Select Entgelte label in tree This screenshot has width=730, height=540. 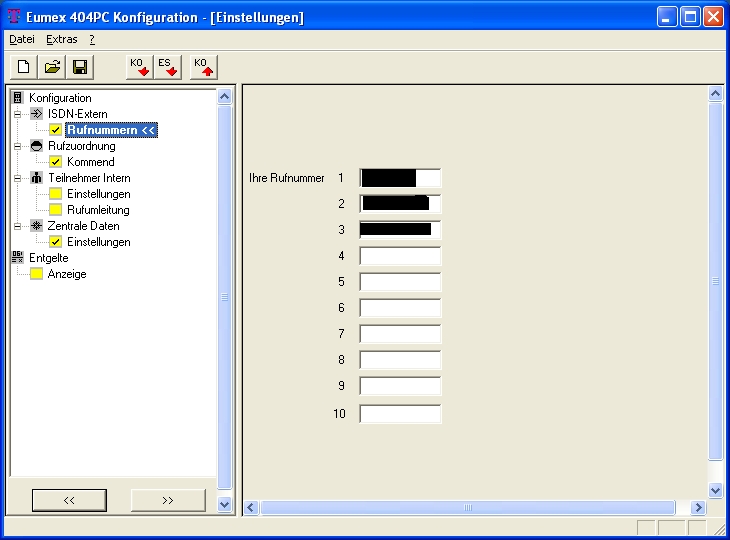click(48, 257)
